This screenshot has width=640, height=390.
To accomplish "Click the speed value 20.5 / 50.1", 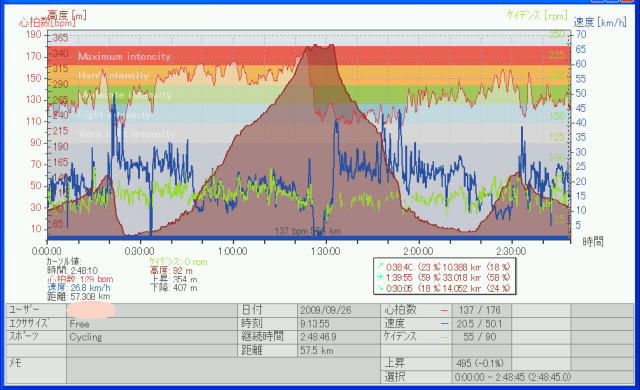I will [479, 324].
